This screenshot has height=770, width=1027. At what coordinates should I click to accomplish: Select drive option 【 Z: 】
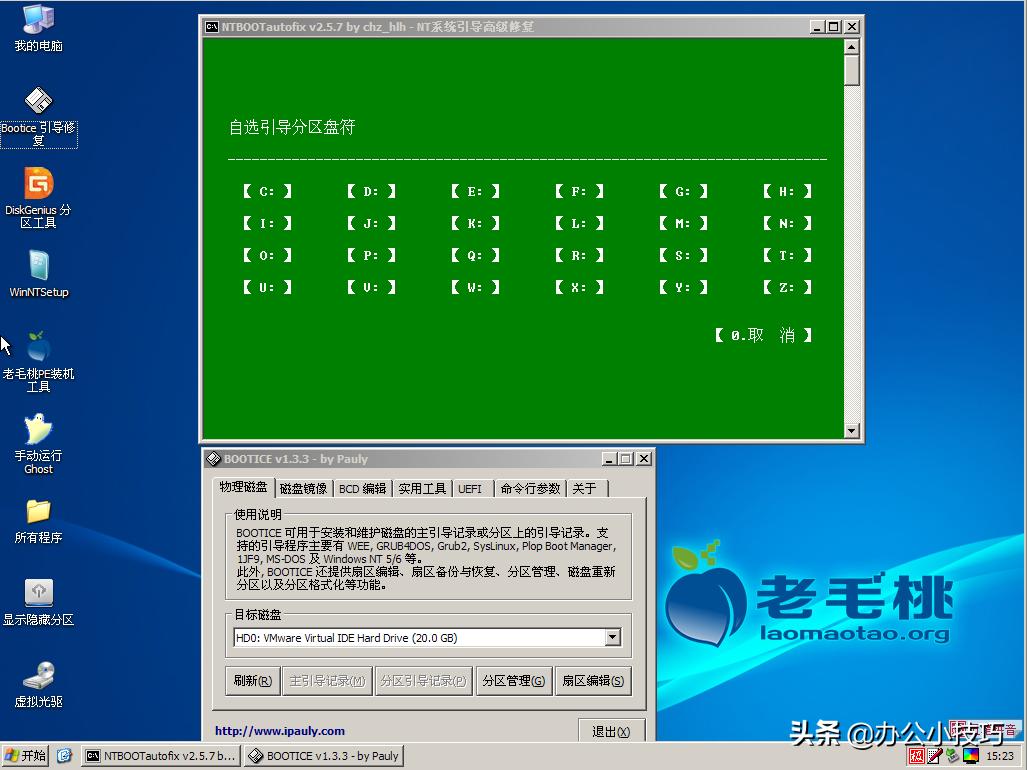tap(787, 287)
